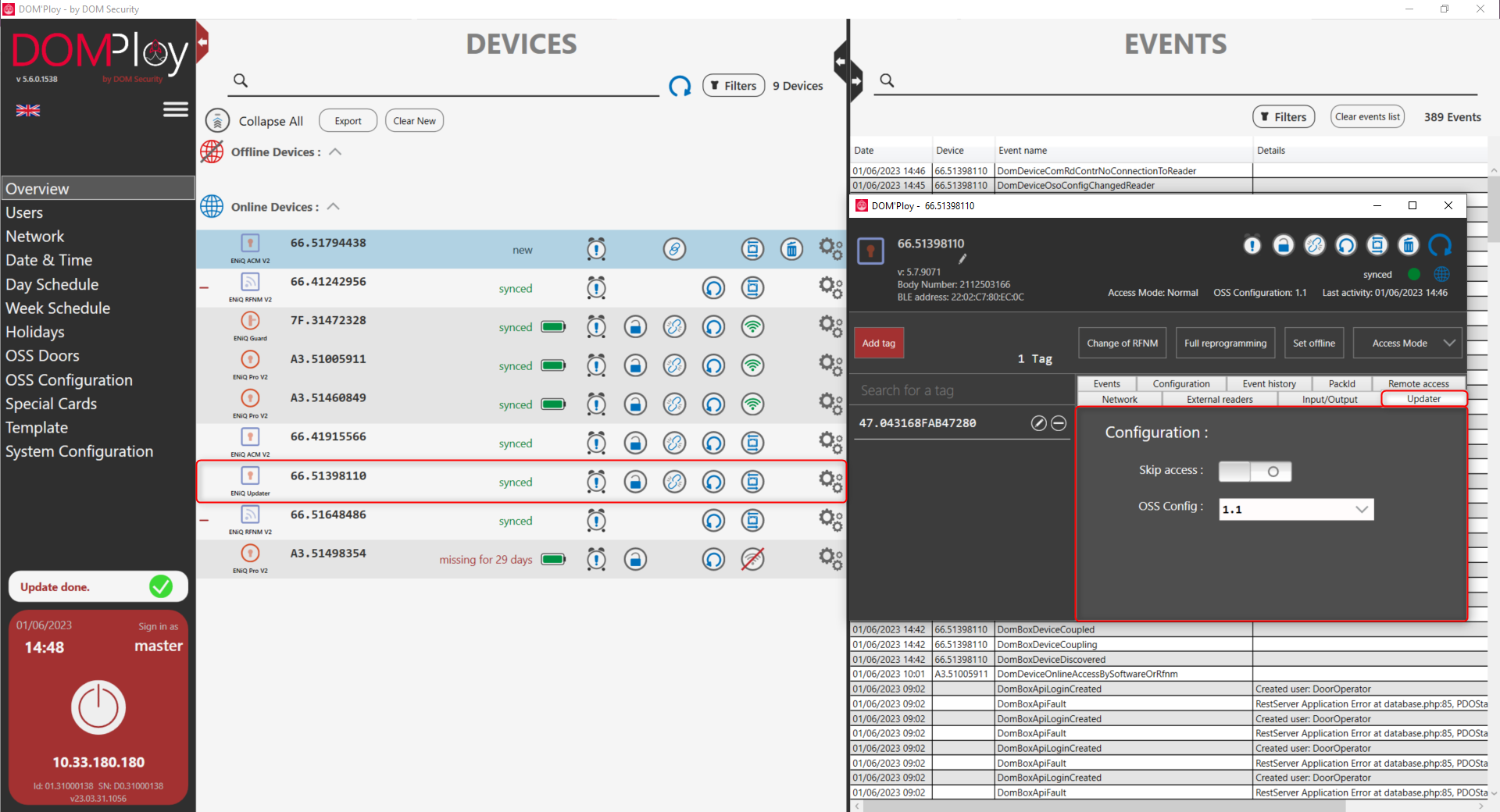The image size is (1500, 812).
Task: Open the Input/Output tab
Action: [x=1330, y=399]
